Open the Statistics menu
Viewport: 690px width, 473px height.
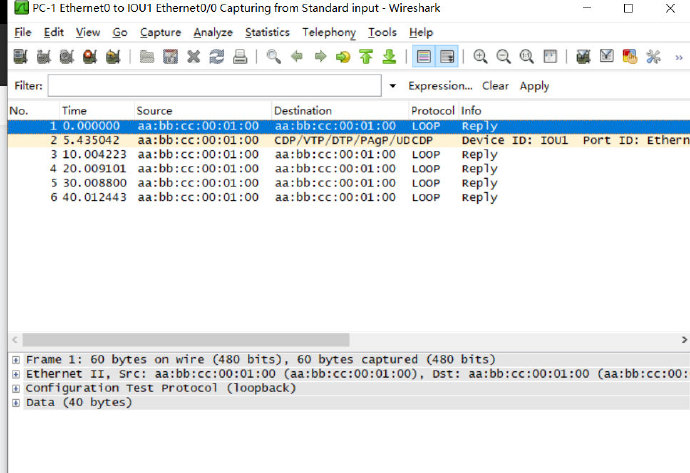click(268, 33)
